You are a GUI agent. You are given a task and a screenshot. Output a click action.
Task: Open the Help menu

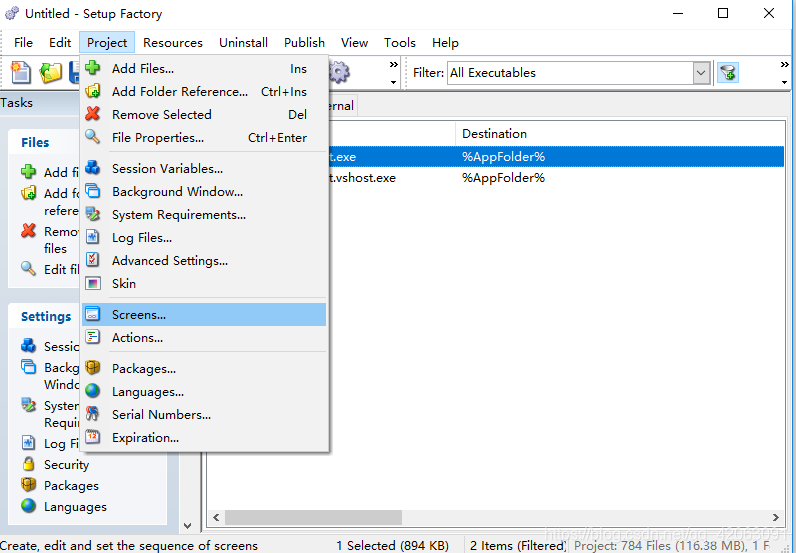point(445,43)
